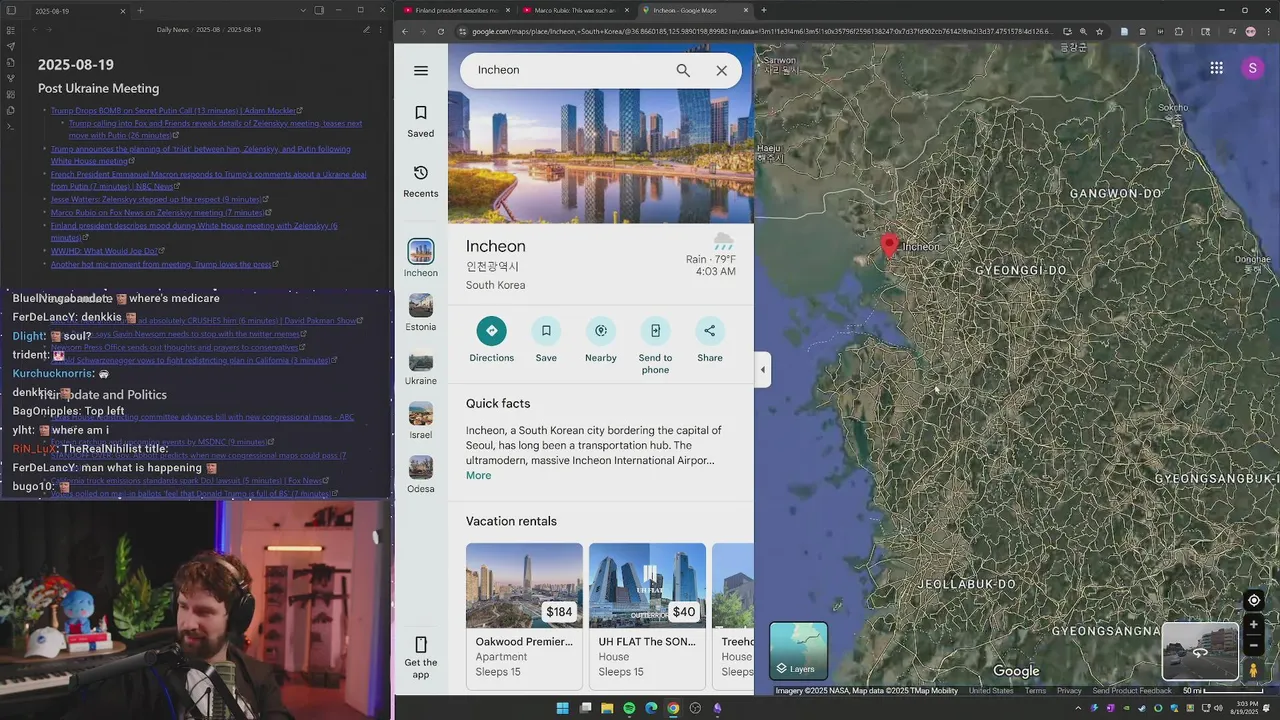This screenshot has width=1280, height=720.
Task: Click the red Incheon map pin
Action: tap(889, 245)
